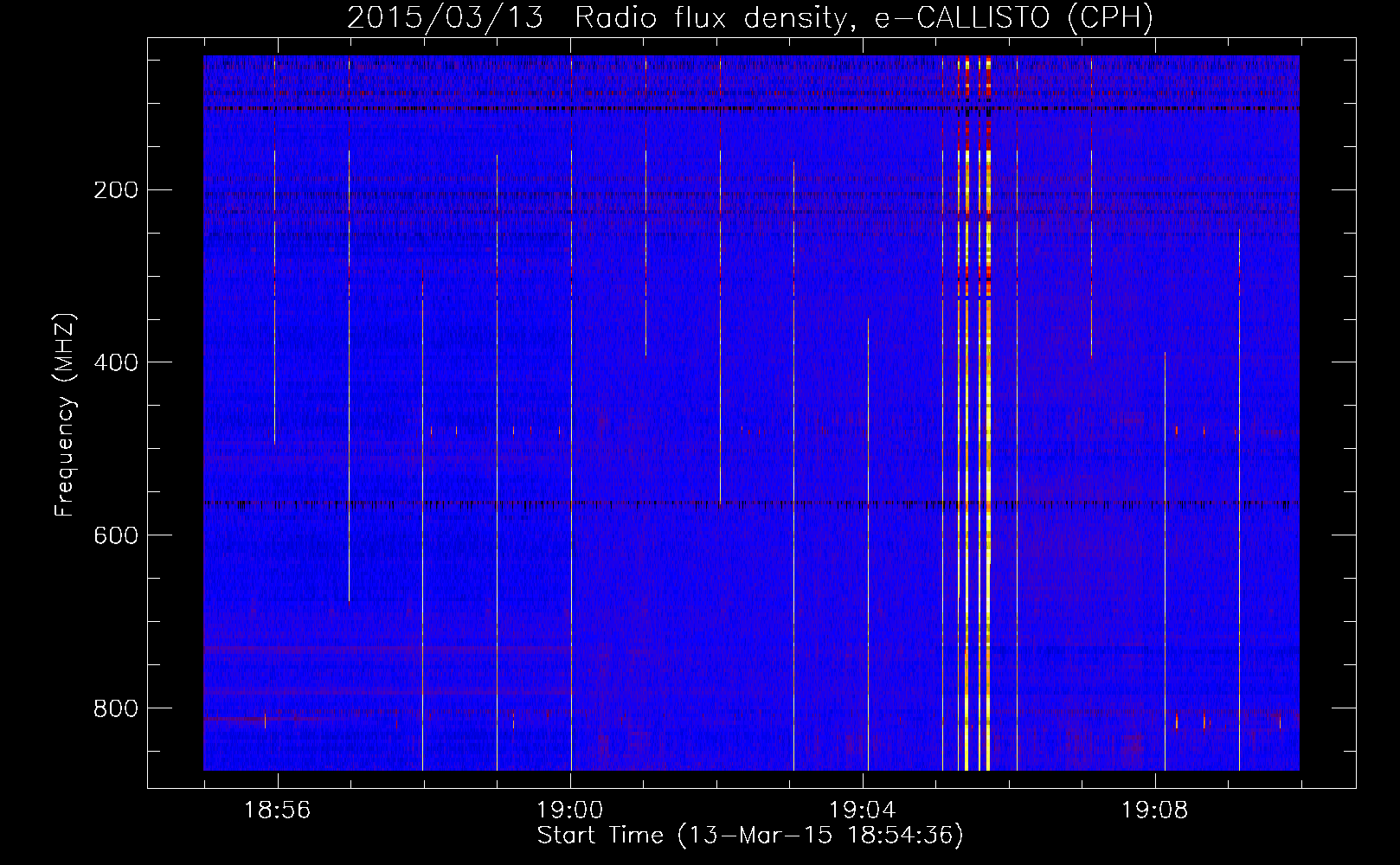1400x865 pixels.
Task: Click the 200 frequency tick label
Action: pyautogui.click(x=116, y=190)
